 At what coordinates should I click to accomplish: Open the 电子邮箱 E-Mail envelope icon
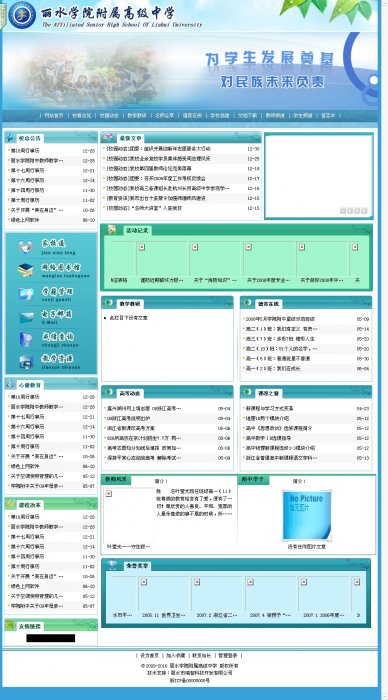click(x=26, y=317)
